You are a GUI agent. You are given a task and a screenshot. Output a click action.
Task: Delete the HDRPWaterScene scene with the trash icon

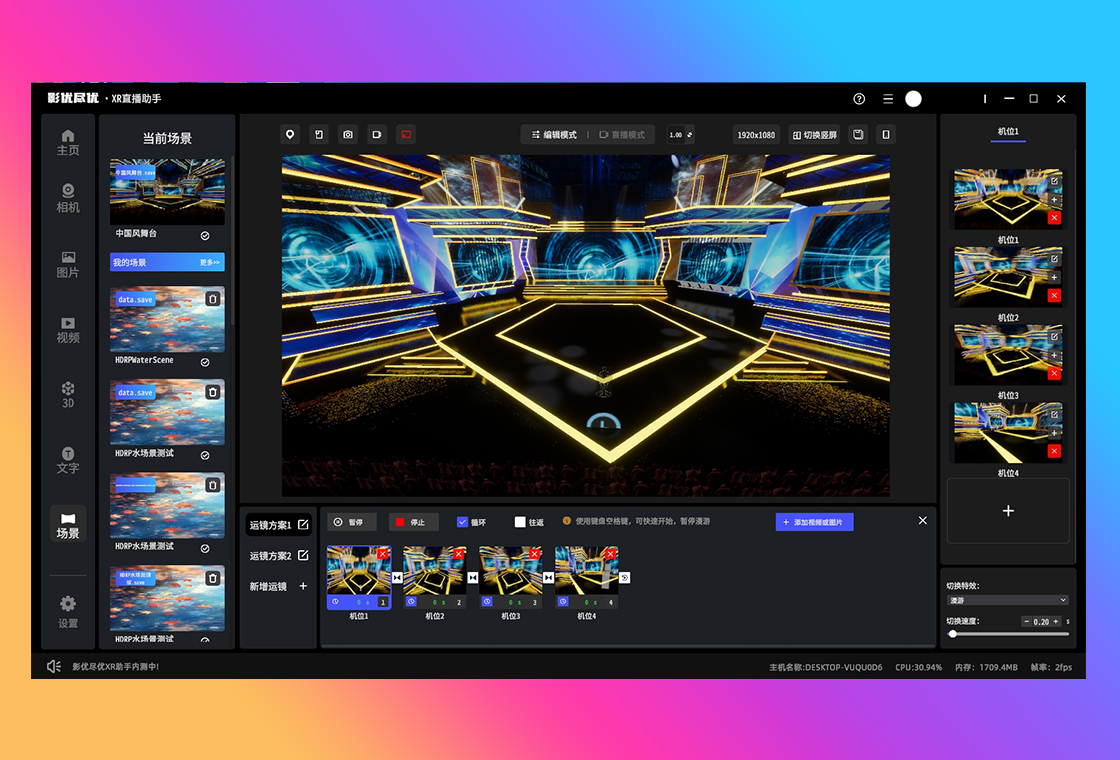(212, 299)
